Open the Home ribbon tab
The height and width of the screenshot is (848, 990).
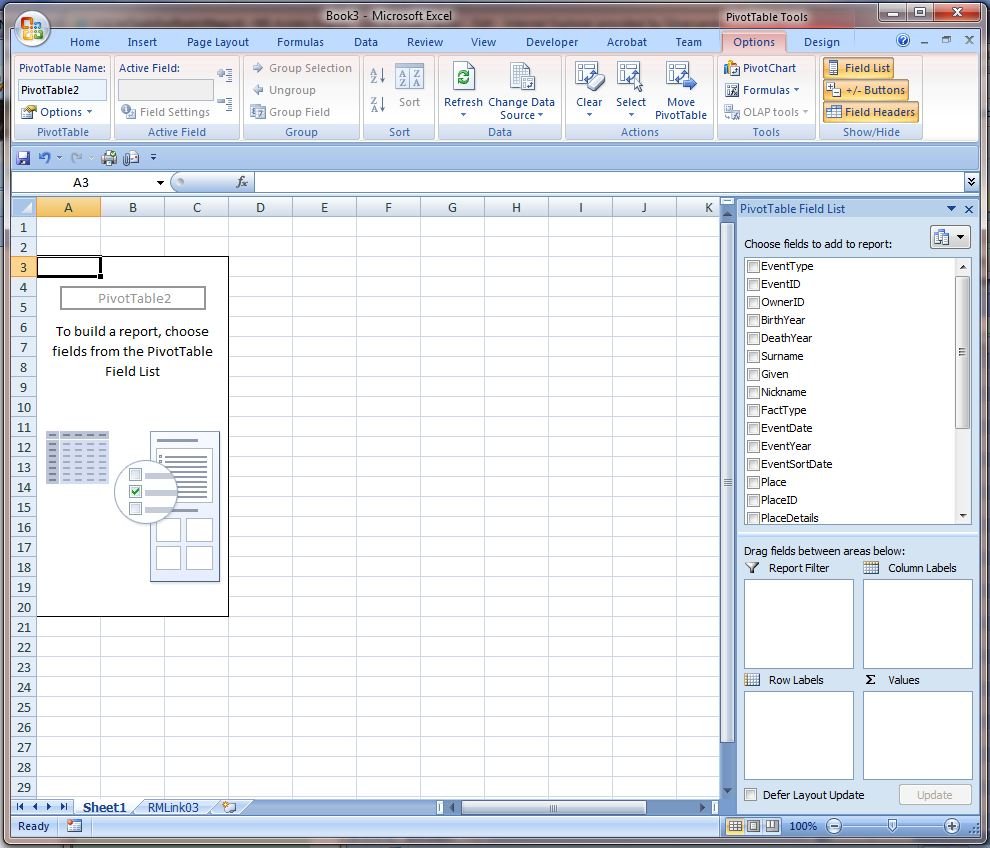pos(85,42)
